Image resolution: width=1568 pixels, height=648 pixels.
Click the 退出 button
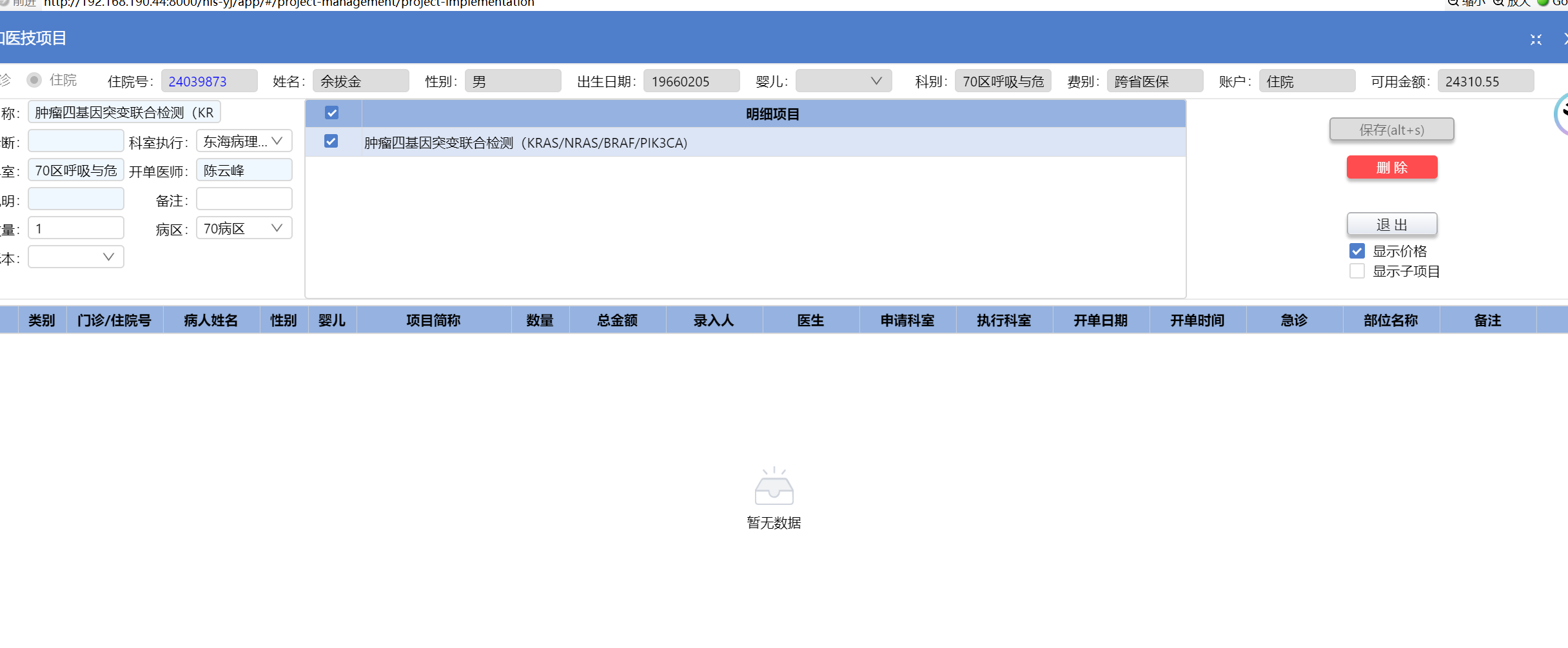click(x=1391, y=224)
